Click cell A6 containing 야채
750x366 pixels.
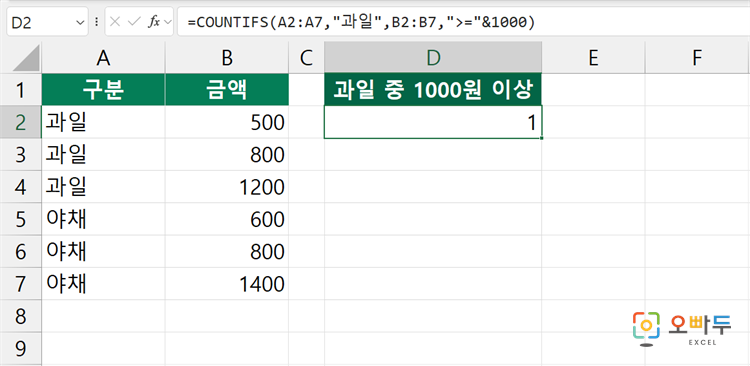point(103,252)
